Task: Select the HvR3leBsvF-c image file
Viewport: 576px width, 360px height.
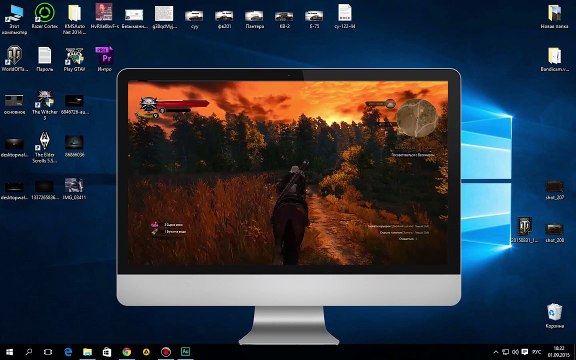Action: 104,16
